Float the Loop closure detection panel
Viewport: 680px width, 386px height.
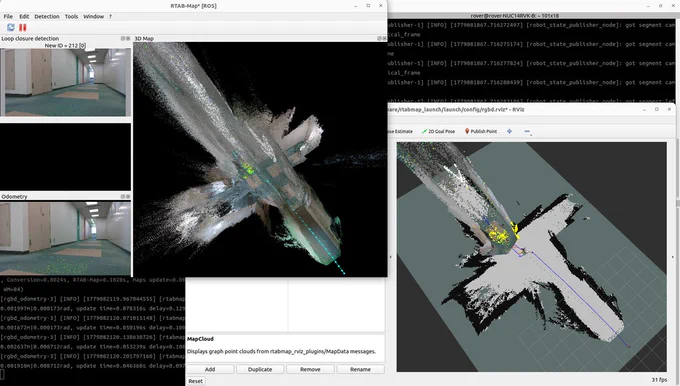pyautogui.click(x=123, y=39)
